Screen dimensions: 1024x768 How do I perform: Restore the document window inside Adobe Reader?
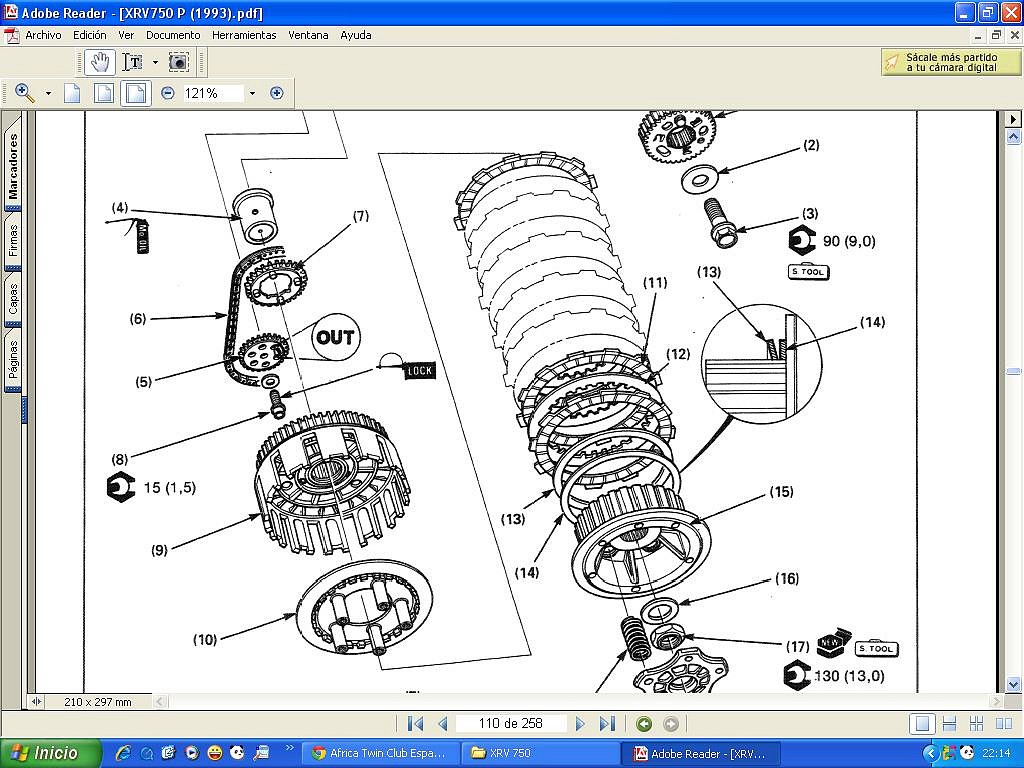pos(997,35)
